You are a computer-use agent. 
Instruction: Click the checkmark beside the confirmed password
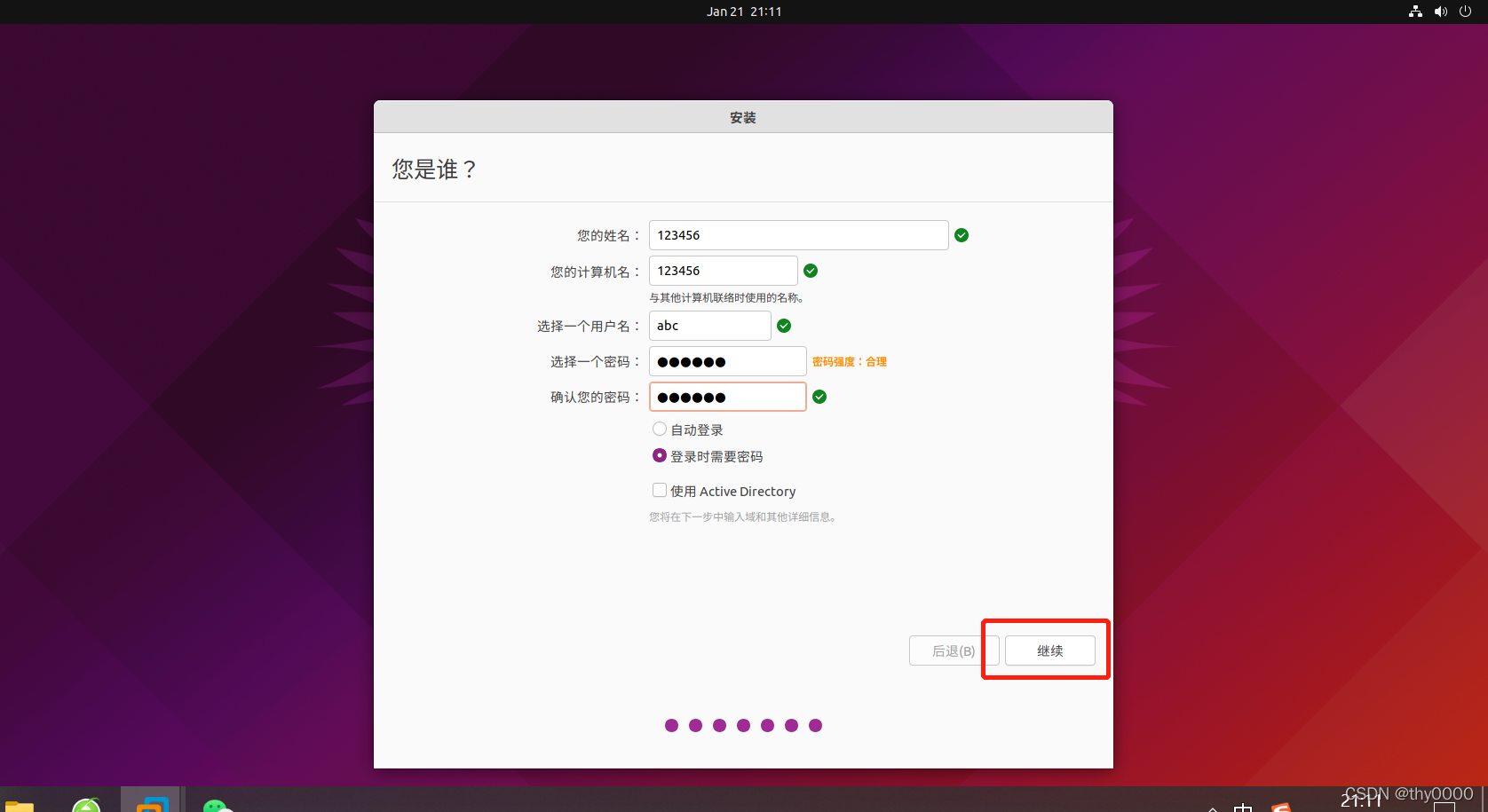(819, 397)
